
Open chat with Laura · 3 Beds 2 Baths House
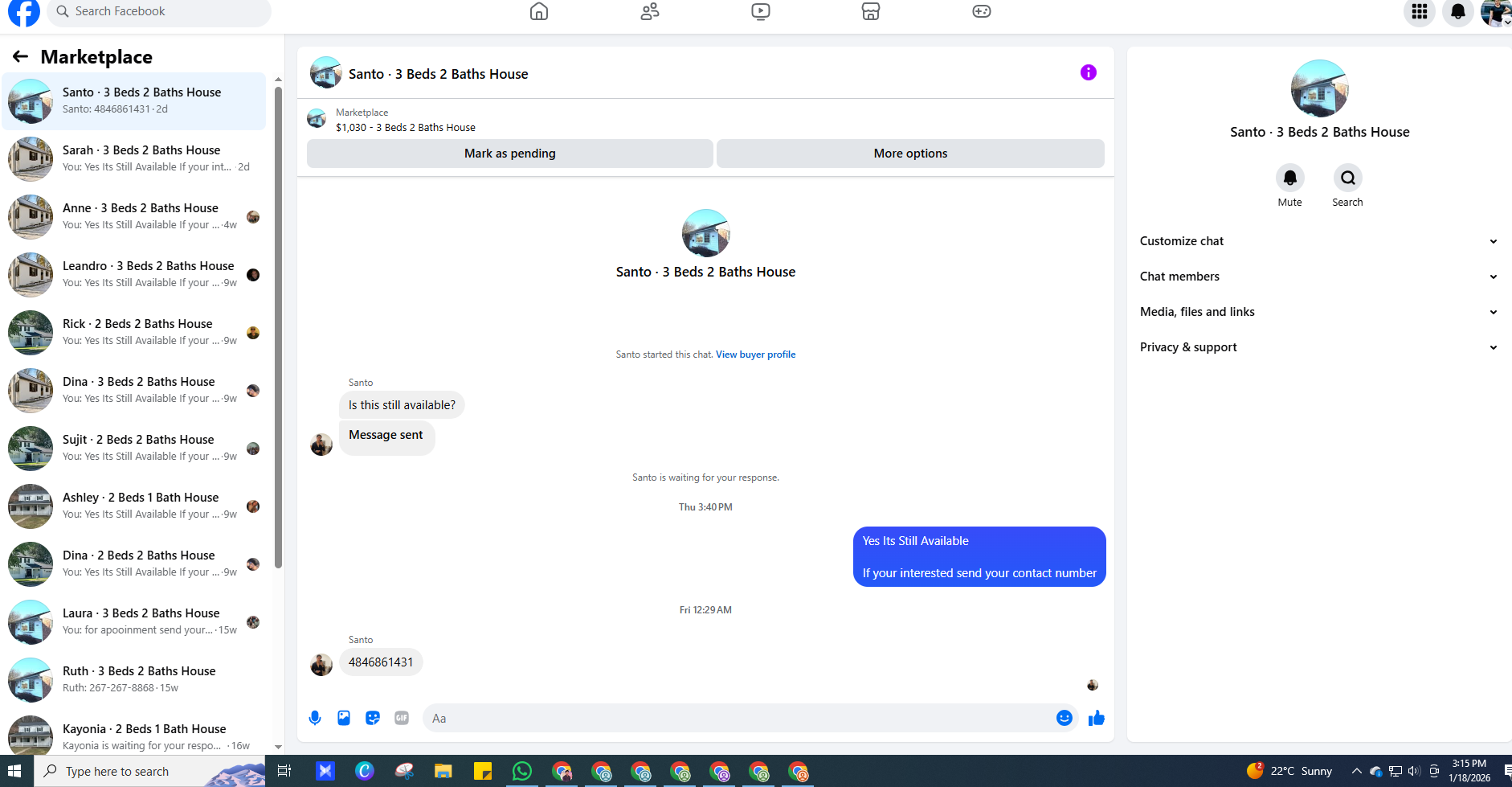click(x=133, y=621)
